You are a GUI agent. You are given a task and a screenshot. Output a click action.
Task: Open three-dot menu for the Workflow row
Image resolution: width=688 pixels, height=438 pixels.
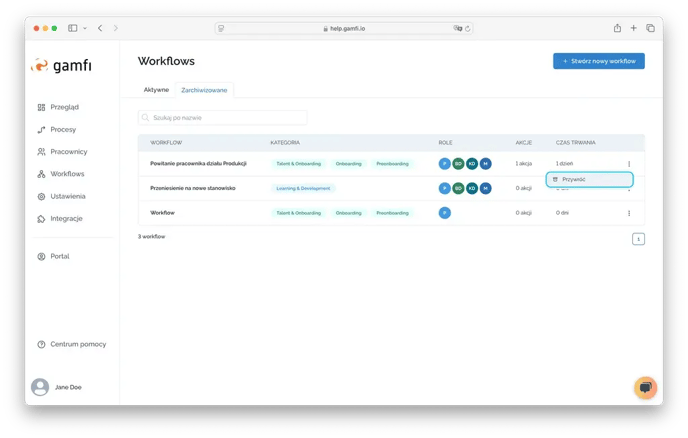coord(629,213)
